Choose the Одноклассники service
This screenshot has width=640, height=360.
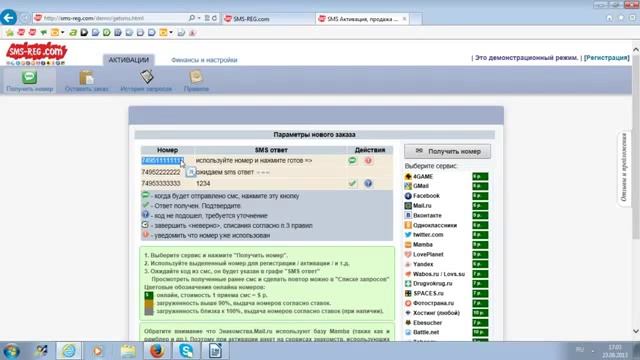point(435,225)
